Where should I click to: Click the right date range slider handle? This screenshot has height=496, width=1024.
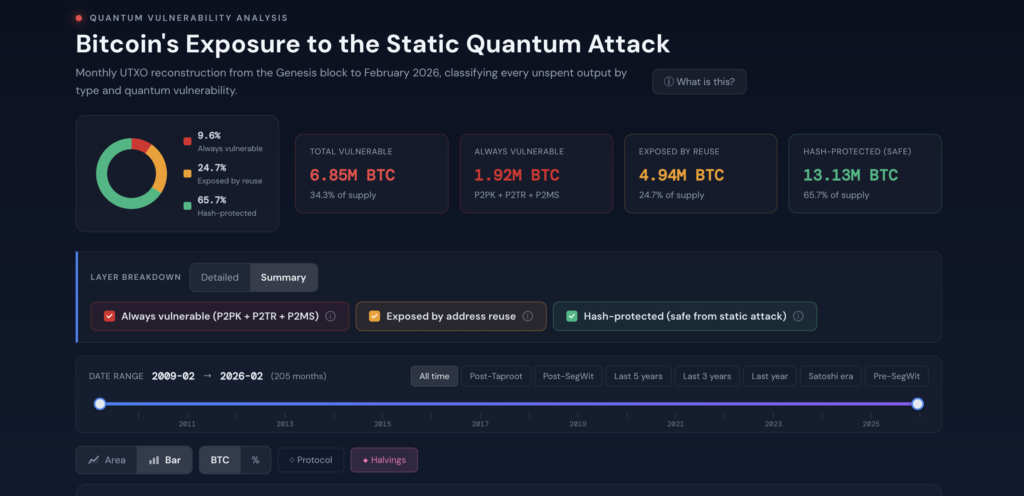918,404
